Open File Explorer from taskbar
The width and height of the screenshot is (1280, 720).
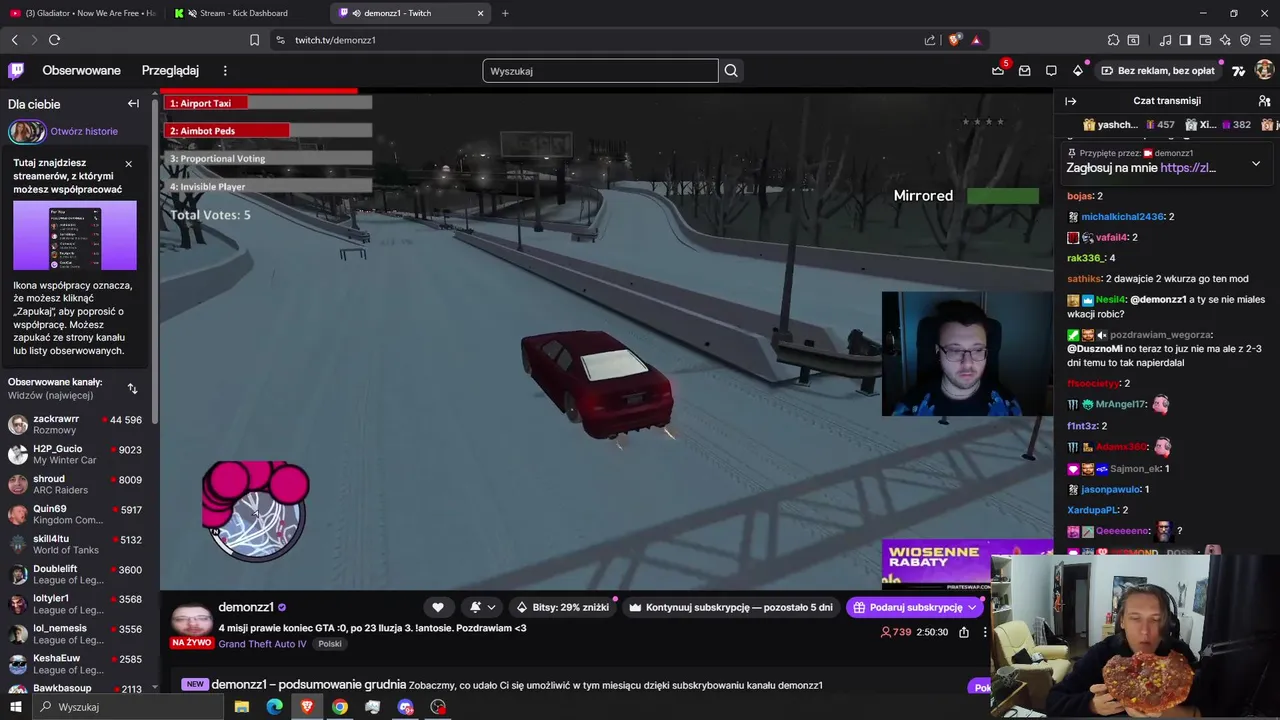coord(241,707)
